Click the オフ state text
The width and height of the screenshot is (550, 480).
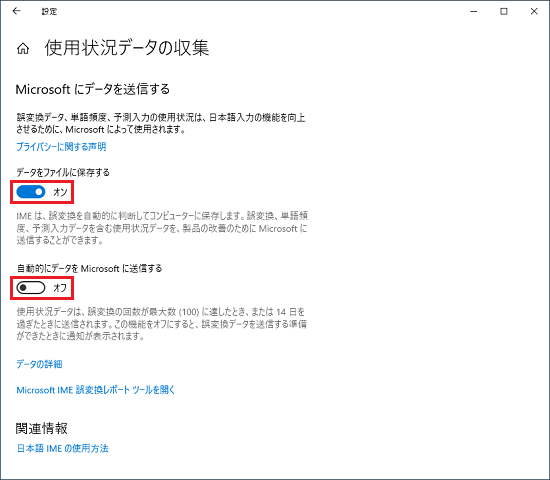tap(60, 288)
